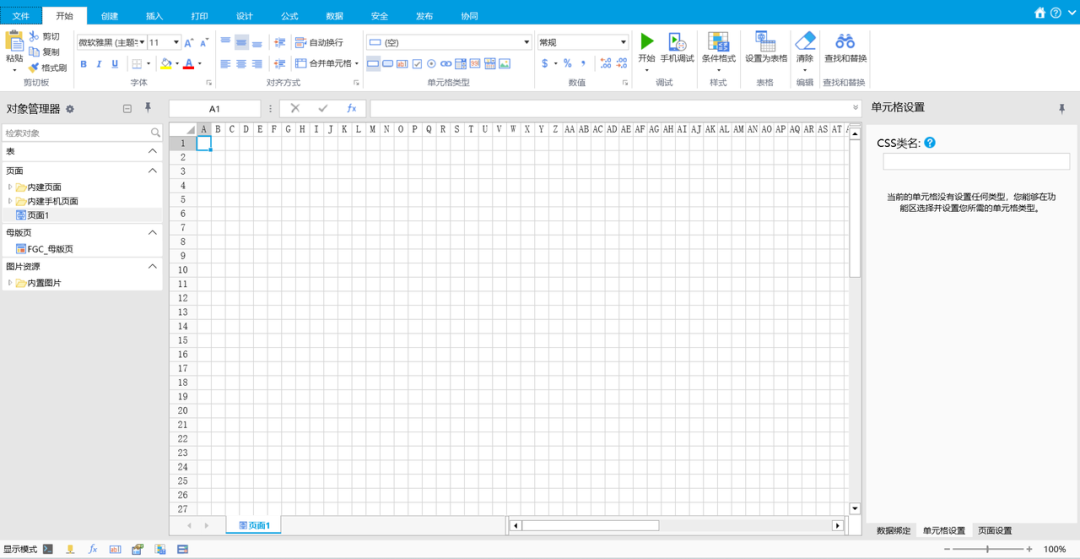Switch to the 数据 ribbon tab
The image size is (1080, 559).
click(335, 16)
